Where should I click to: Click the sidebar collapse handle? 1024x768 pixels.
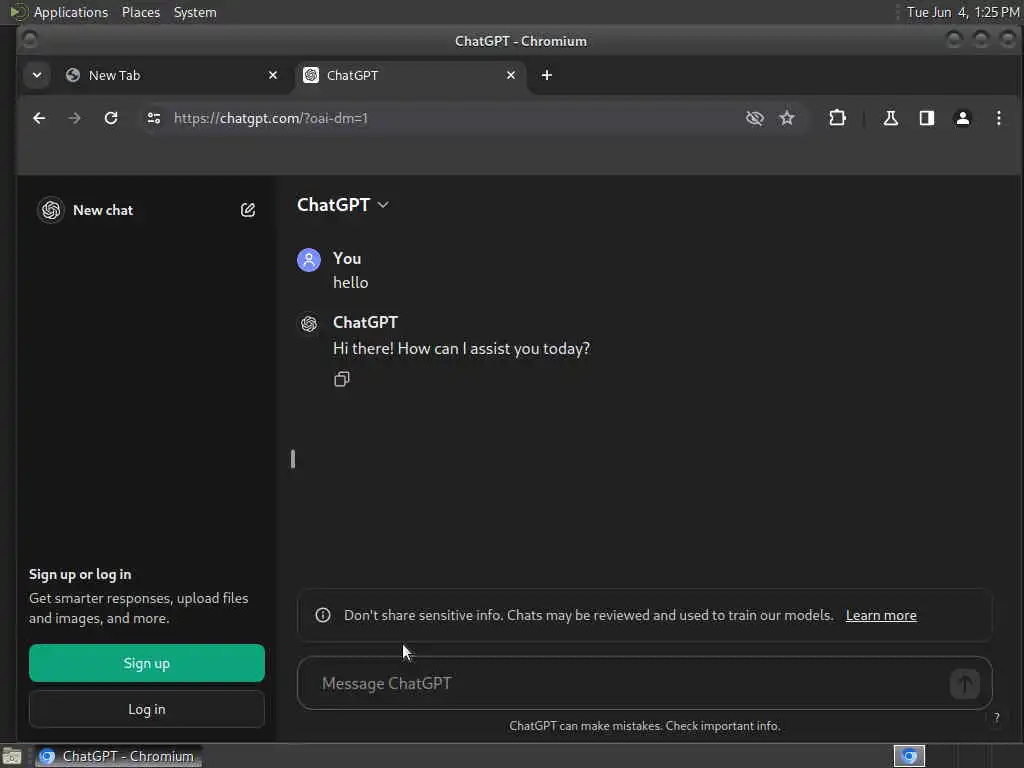293,459
